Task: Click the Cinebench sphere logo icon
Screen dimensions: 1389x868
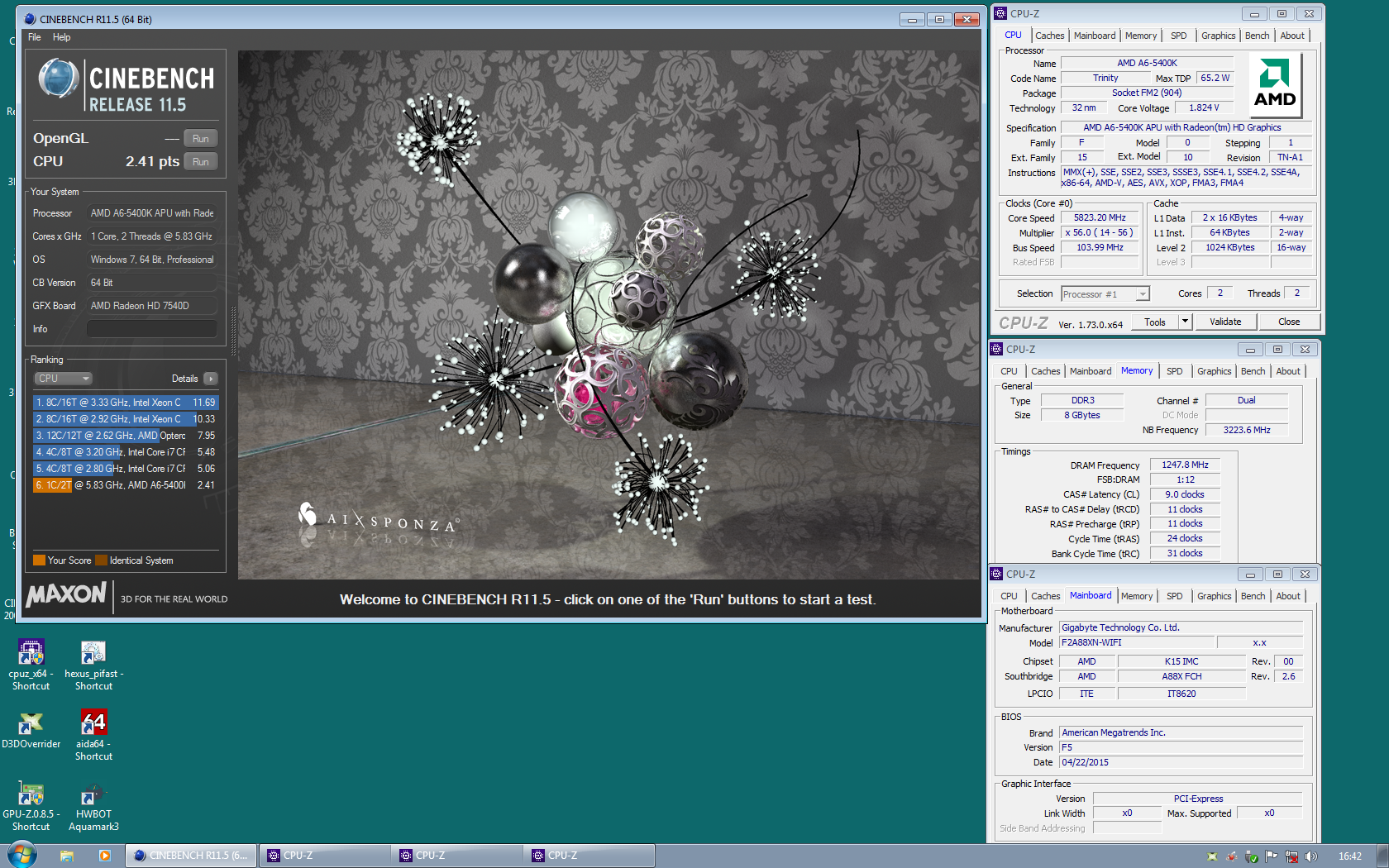Action: (x=59, y=79)
